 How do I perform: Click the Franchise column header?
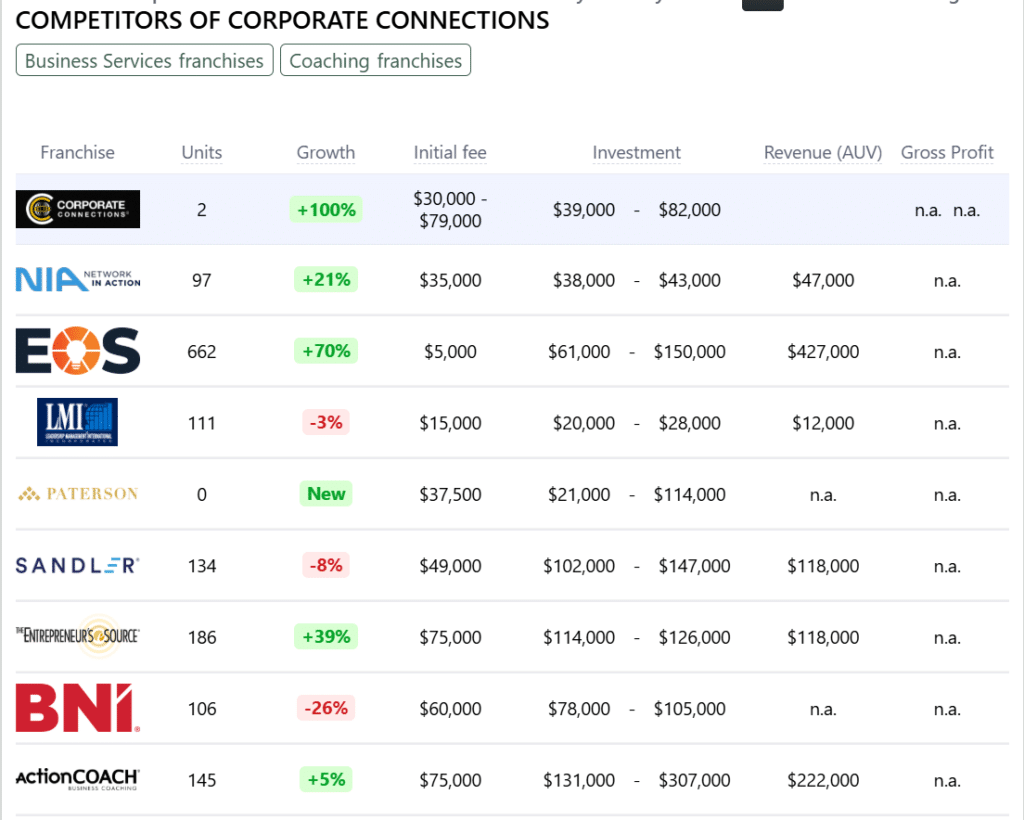click(x=78, y=152)
